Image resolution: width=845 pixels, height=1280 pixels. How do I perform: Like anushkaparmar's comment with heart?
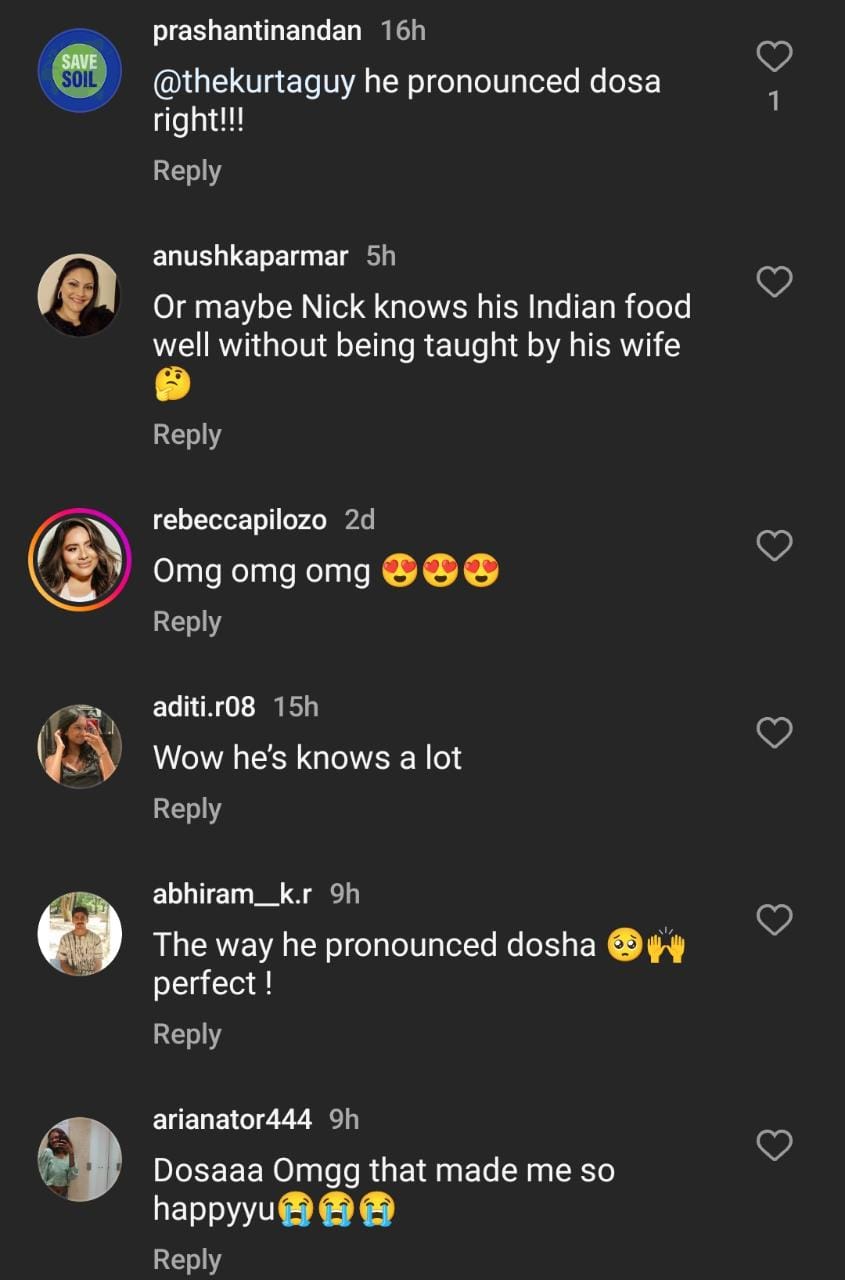point(774,283)
